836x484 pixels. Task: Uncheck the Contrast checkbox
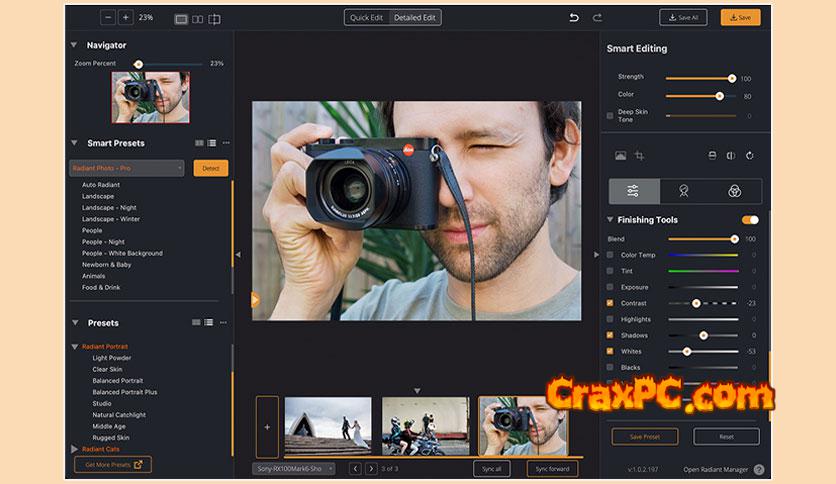(x=610, y=303)
